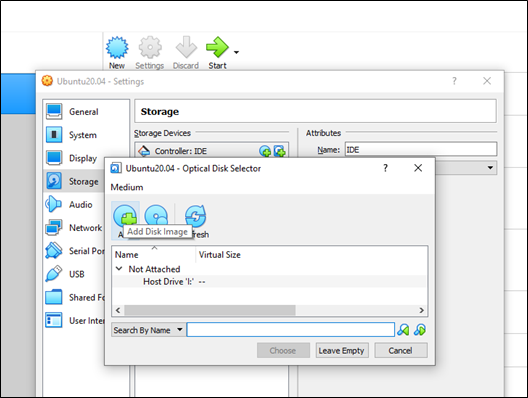
Task: Sort the list by Name column
Action: point(127,255)
